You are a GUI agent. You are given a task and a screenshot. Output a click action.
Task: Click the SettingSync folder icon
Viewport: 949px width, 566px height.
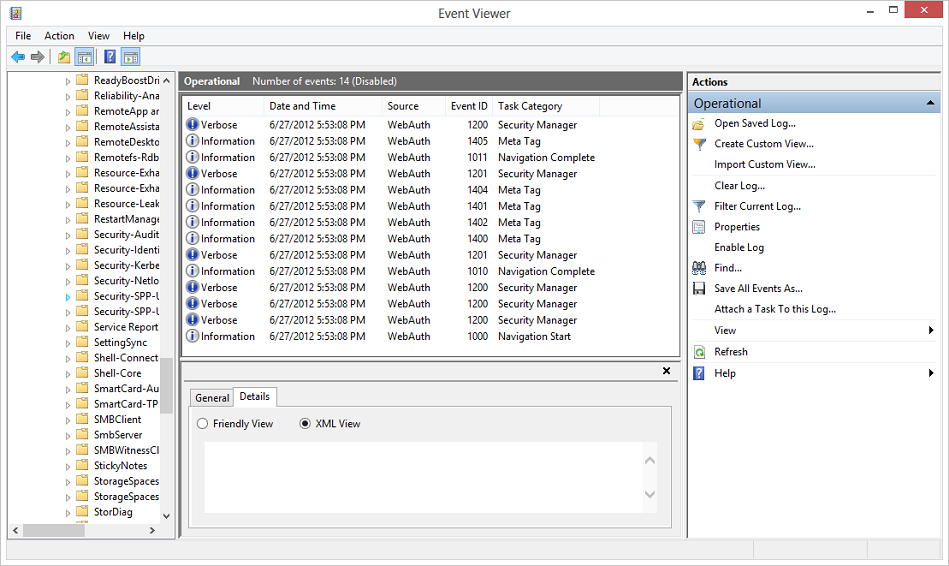pos(82,342)
